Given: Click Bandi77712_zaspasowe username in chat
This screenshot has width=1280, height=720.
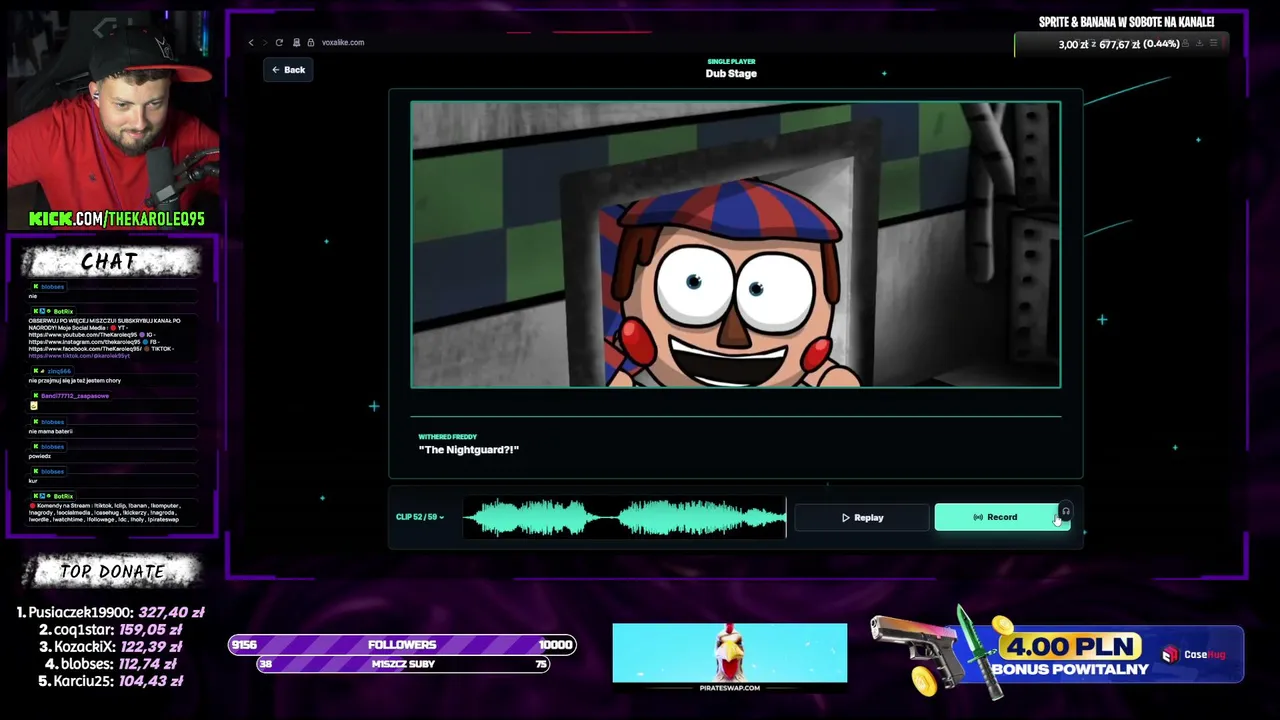Looking at the screenshot, I should click(75, 396).
